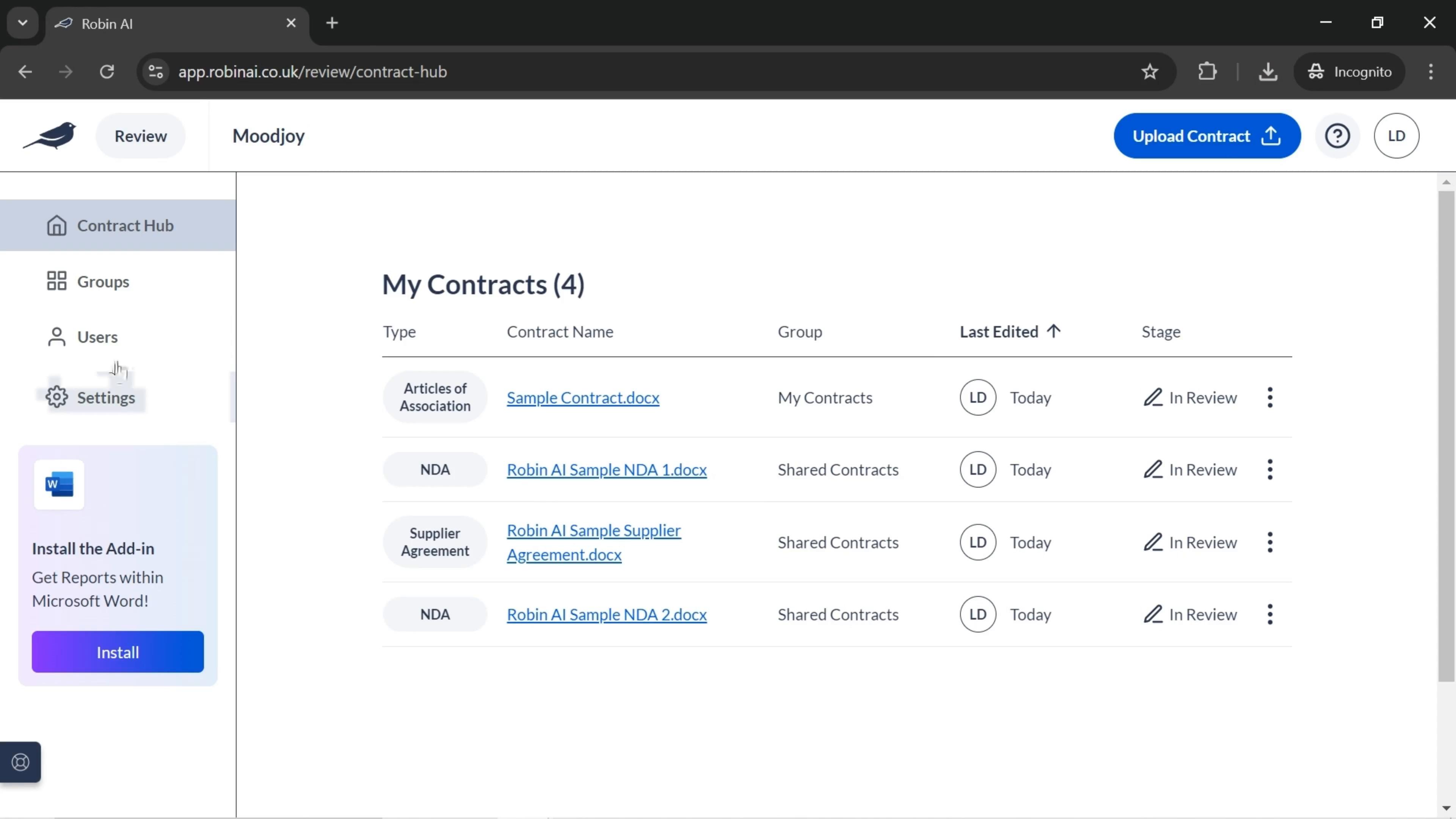The width and height of the screenshot is (1456, 819).
Task: Click the Install Add-in button
Action: tap(117, 652)
